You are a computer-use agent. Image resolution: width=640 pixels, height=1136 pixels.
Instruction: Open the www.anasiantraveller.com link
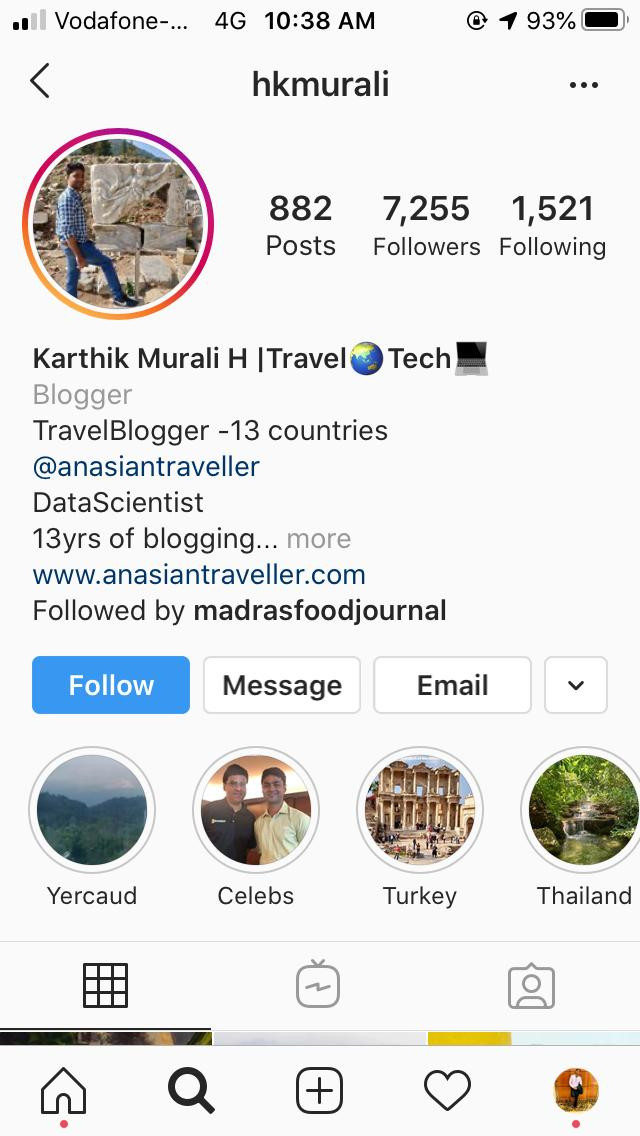pos(199,575)
